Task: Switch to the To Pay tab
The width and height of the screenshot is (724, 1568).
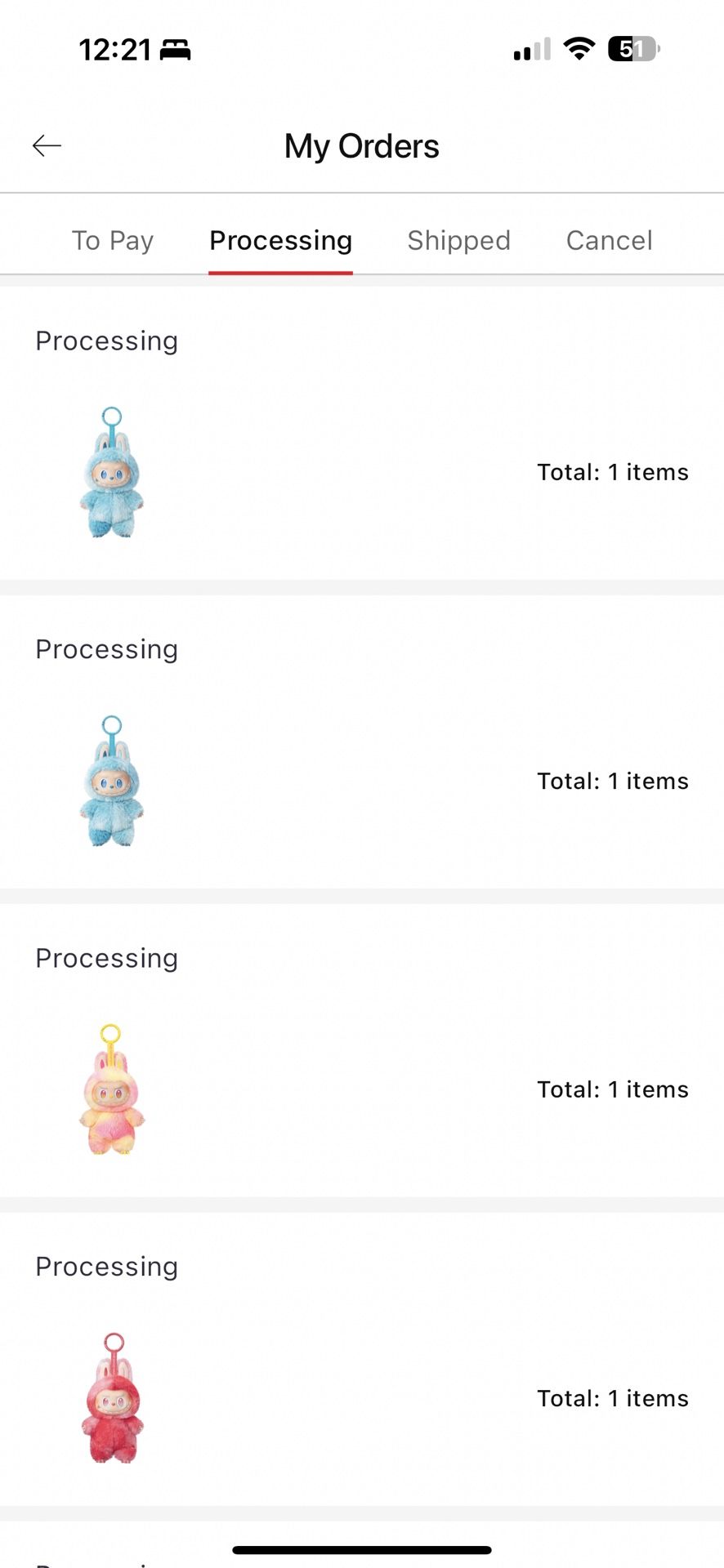Action: [x=113, y=241]
